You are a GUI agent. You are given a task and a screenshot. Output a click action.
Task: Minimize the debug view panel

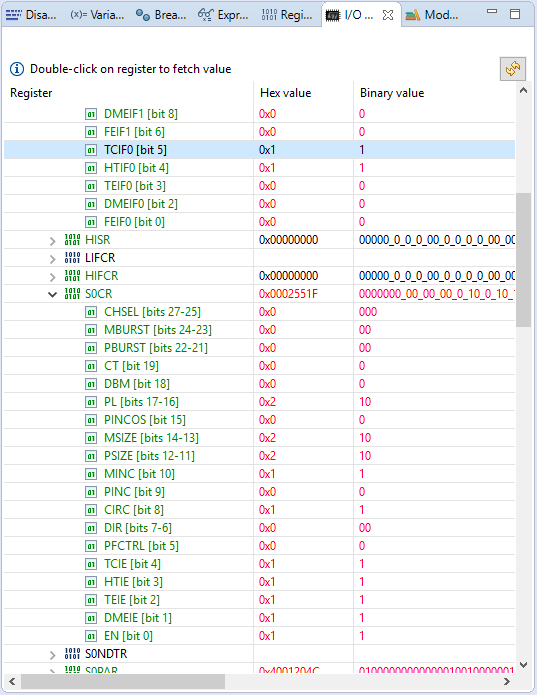[492, 12]
